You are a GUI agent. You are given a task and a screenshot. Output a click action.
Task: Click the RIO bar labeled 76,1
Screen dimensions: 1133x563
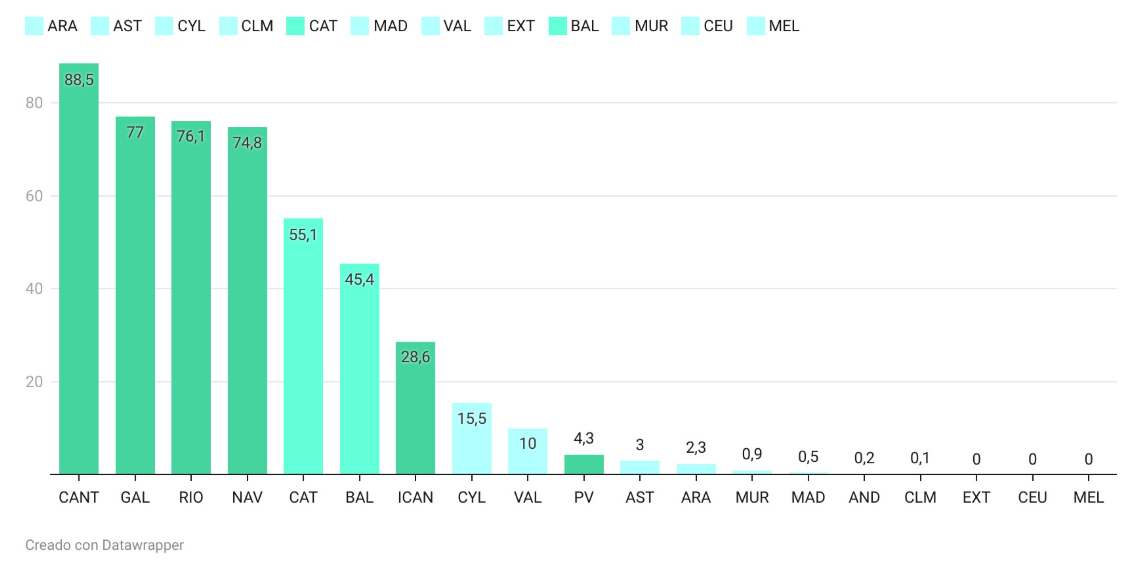pyautogui.click(x=191, y=298)
